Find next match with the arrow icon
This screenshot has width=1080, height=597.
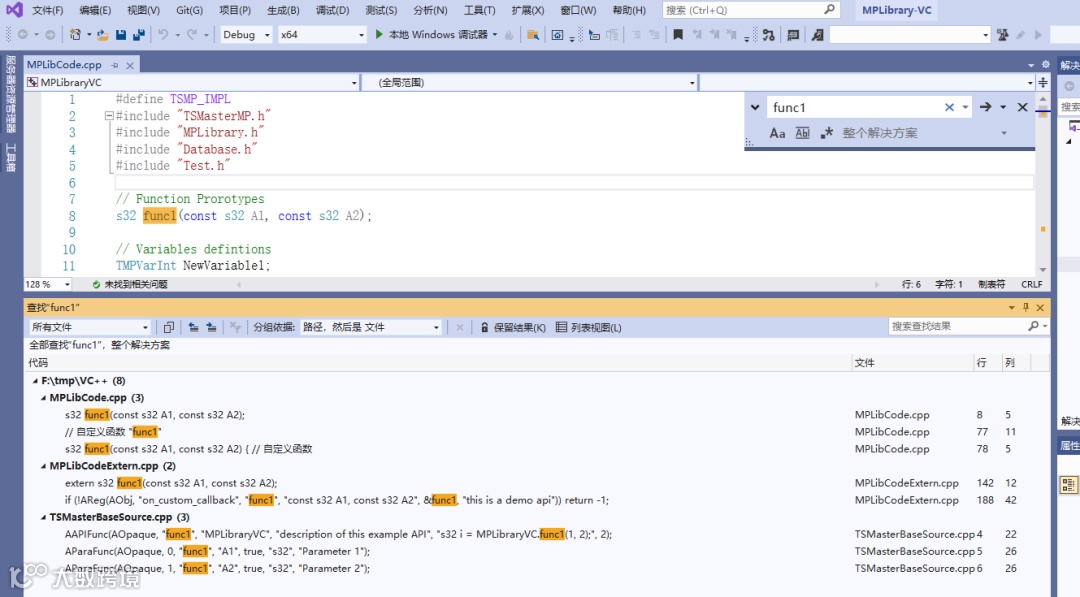coord(986,107)
